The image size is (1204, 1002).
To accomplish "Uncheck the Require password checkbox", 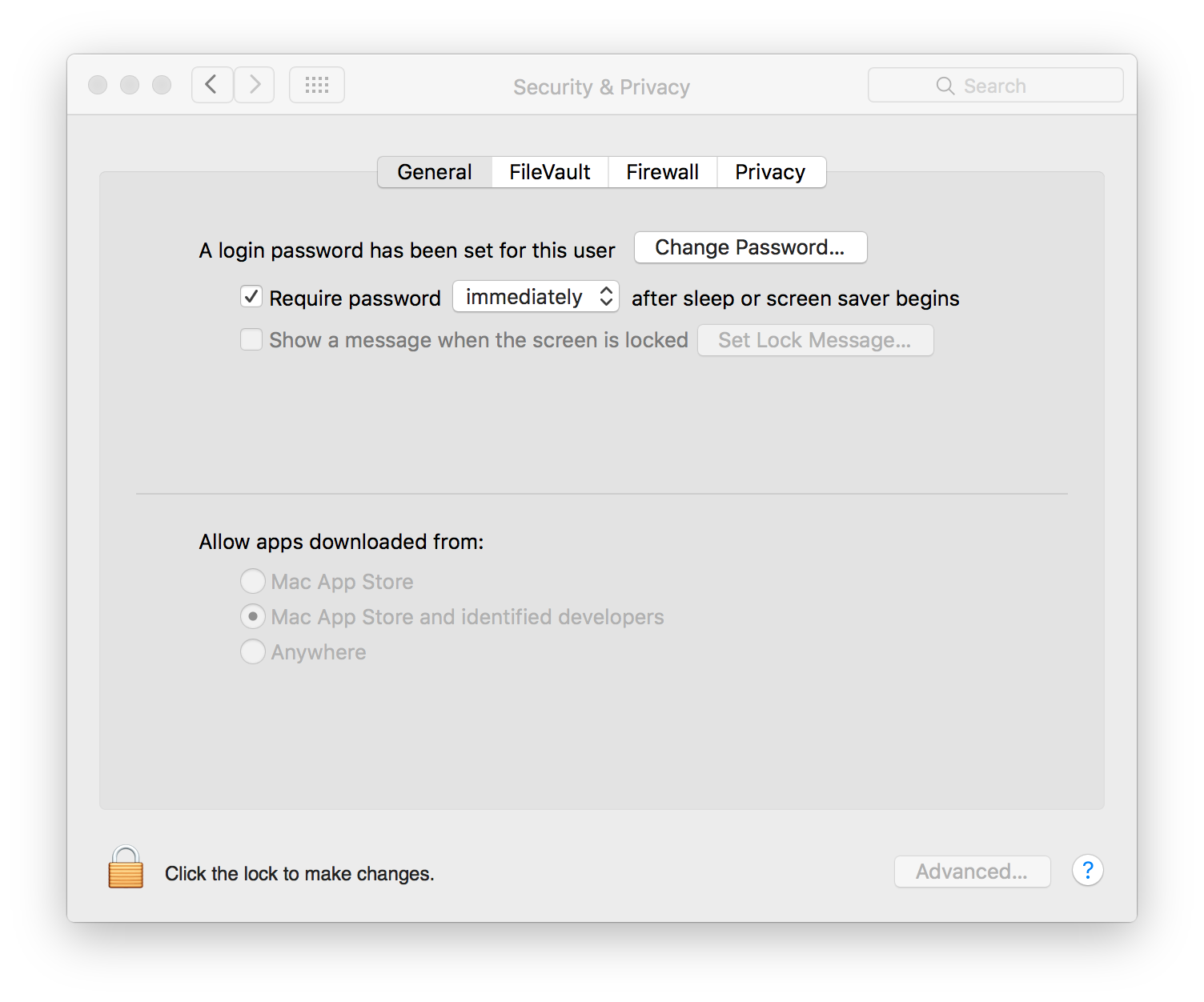I will click(x=251, y=297).
